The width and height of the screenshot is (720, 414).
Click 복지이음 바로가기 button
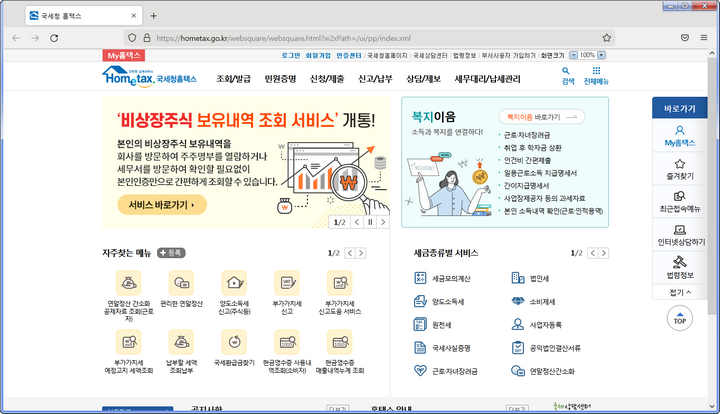(541, 117)
